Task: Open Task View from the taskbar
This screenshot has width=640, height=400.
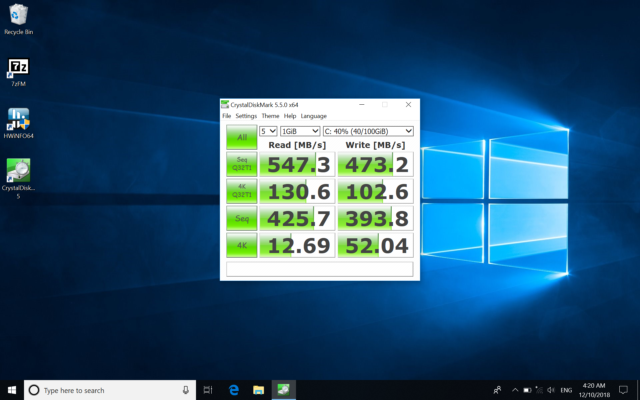Action: coord(208,390)
